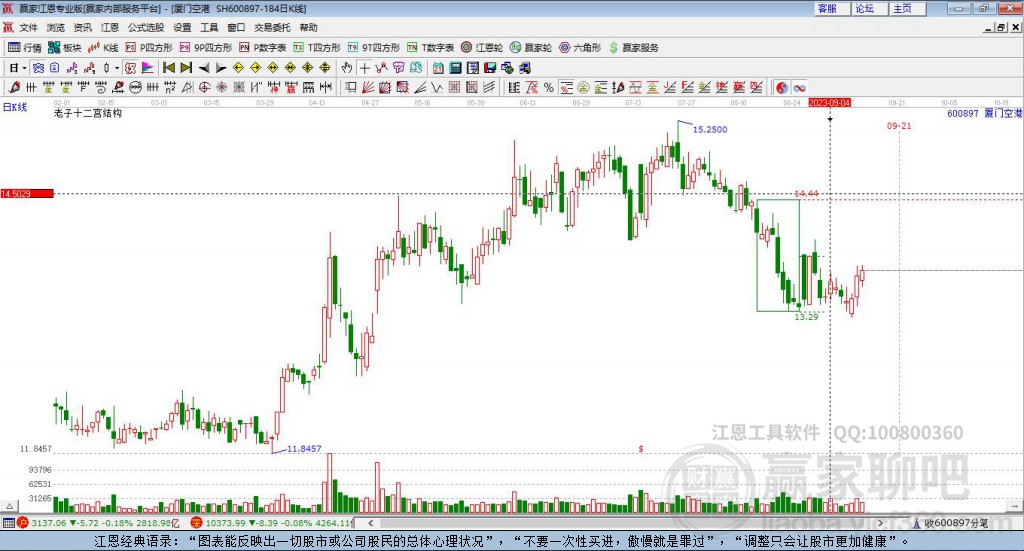This screenshot has height=551, width=1024.
Task: Open the P数字表 tool
Action: pos(263,48)
